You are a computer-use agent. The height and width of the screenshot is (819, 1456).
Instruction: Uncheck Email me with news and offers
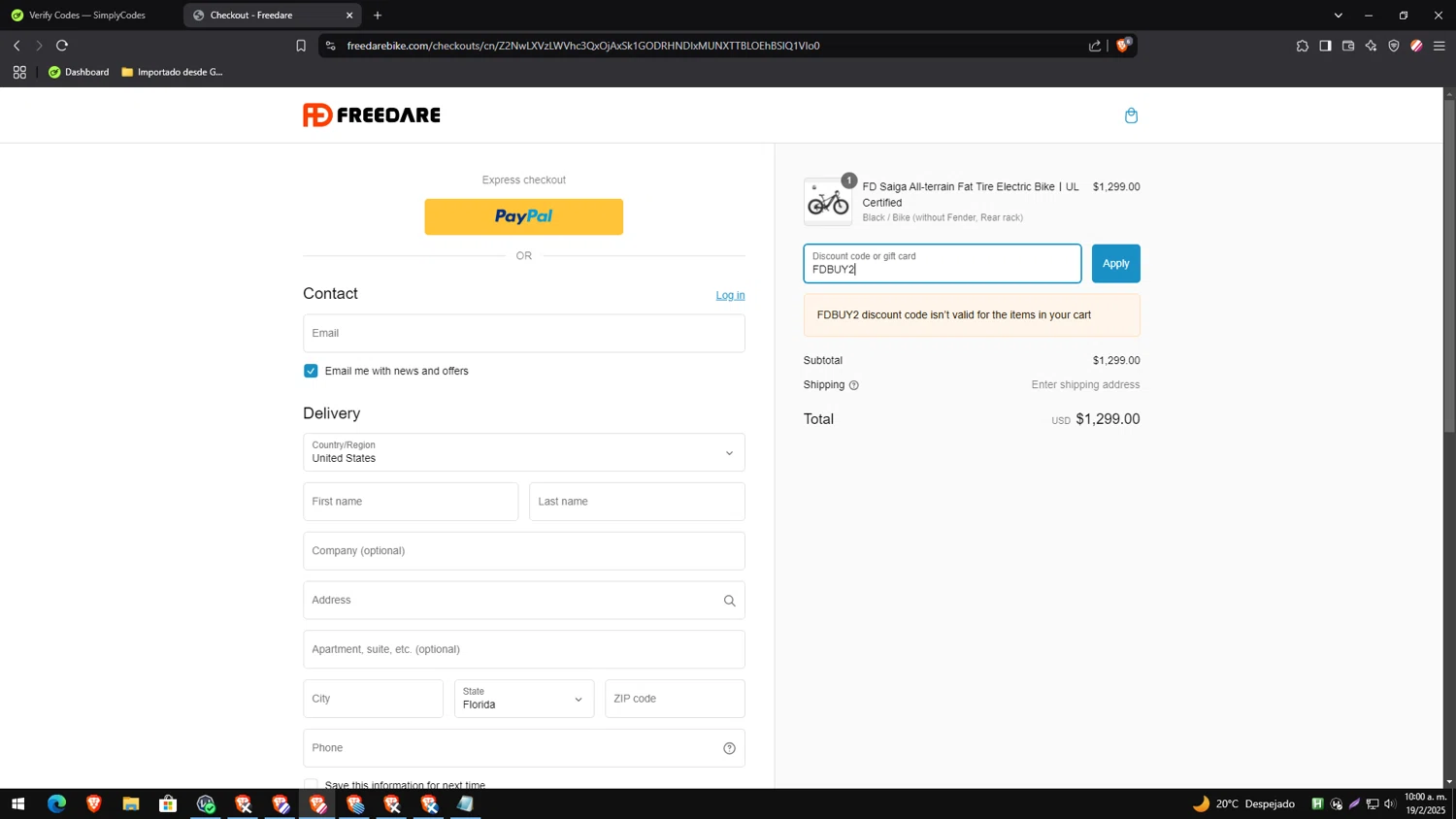311,371
